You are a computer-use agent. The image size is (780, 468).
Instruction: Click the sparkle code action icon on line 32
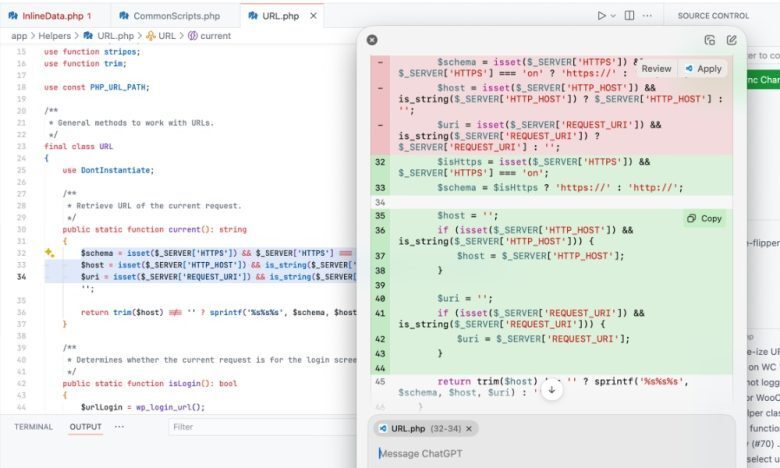pos(49,253)
